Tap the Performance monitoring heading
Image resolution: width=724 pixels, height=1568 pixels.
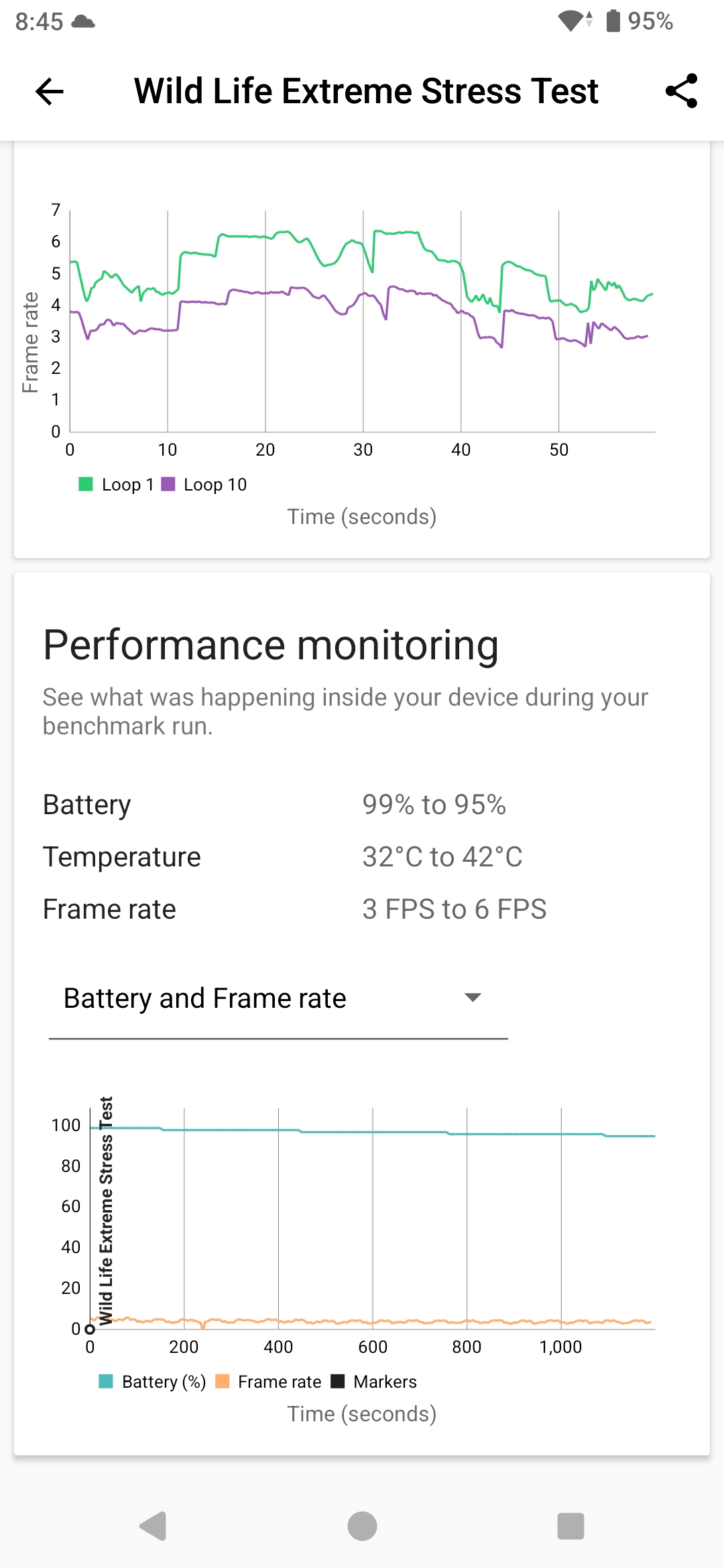[271, 645]
